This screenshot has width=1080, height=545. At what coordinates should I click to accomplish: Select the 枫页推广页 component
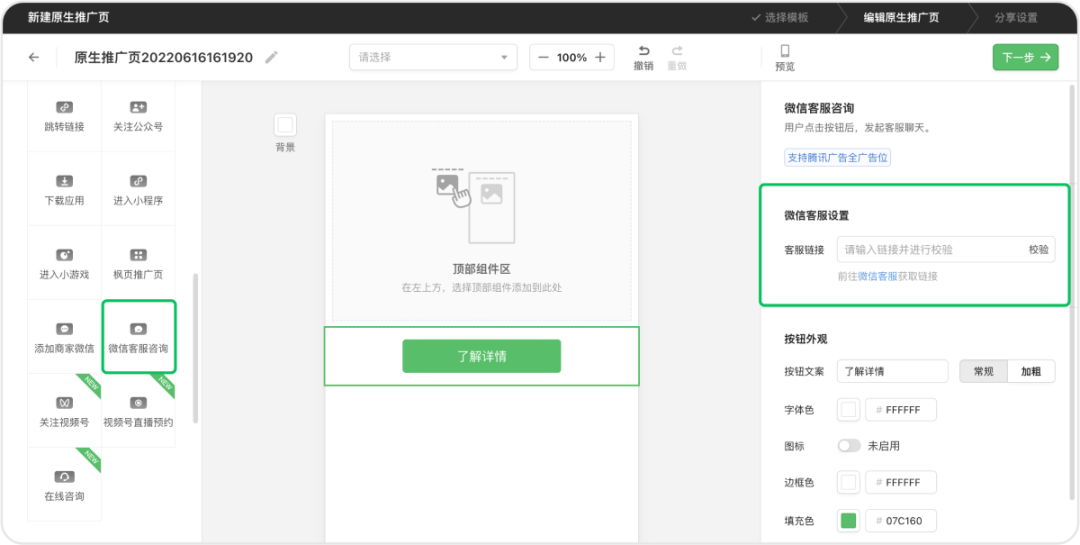click(138, 263)
